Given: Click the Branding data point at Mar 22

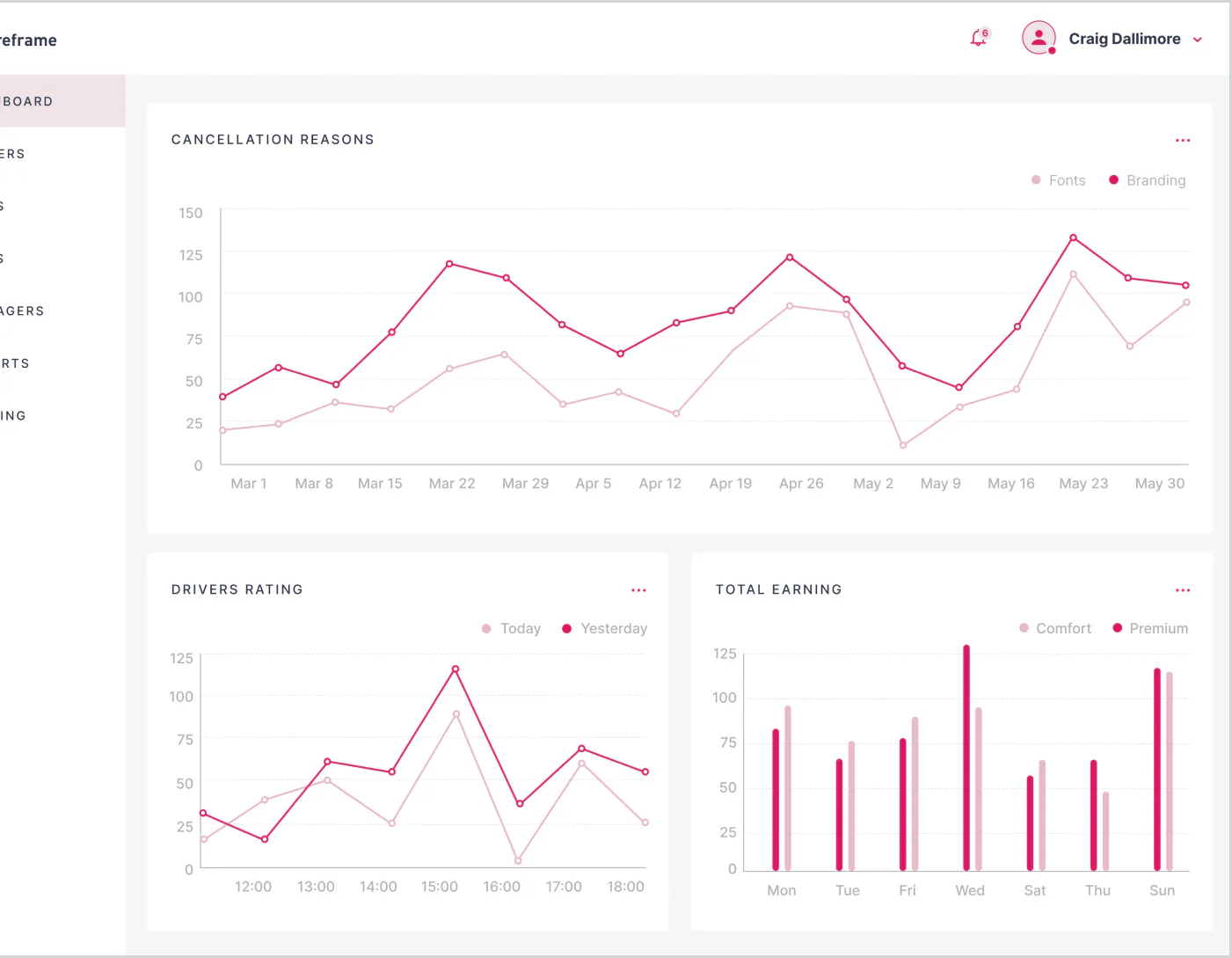Looking at the screenshot, I should [449, 264].
